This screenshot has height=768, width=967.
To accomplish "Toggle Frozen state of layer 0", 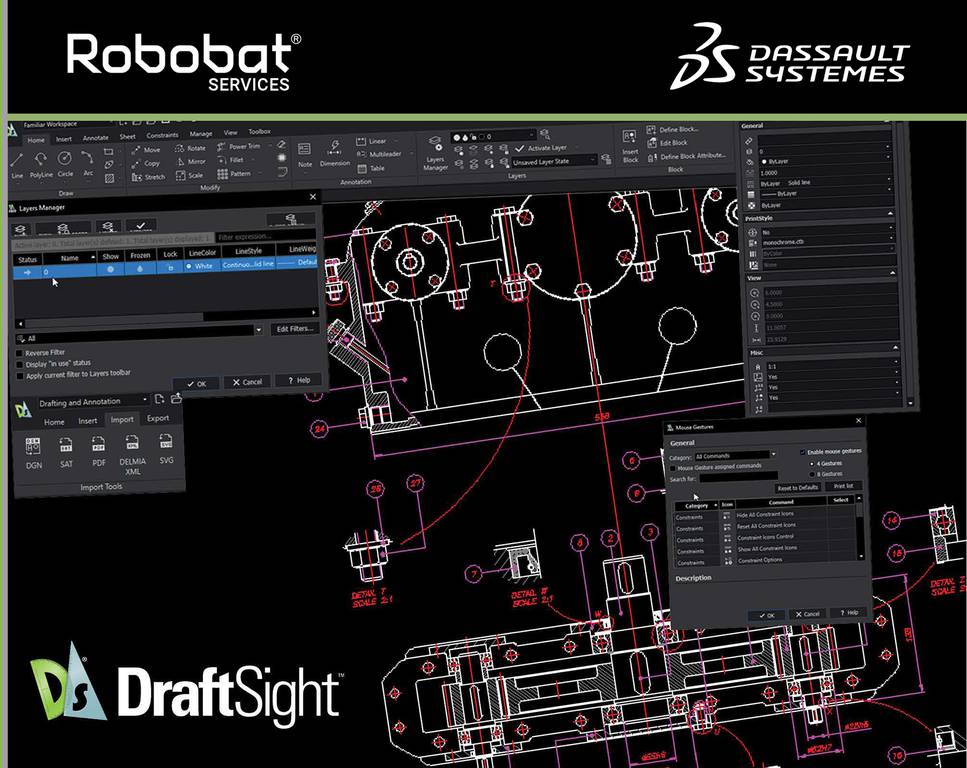I will (x=140, y=269).
